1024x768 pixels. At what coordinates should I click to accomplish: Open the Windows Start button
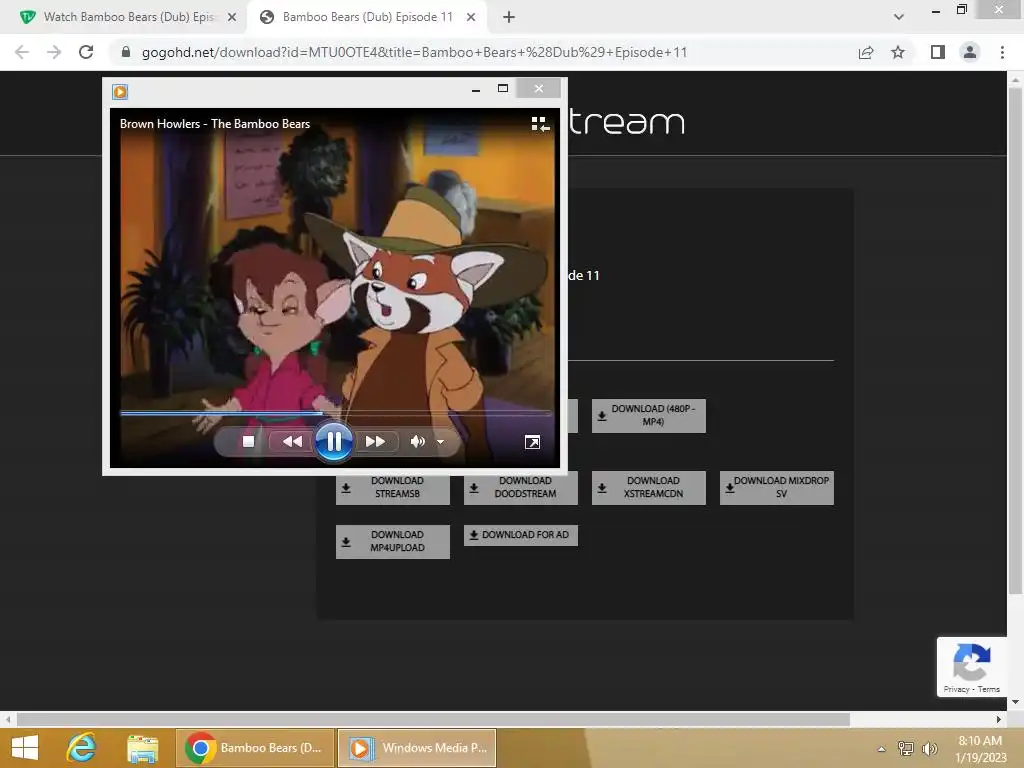pos(25,748)
